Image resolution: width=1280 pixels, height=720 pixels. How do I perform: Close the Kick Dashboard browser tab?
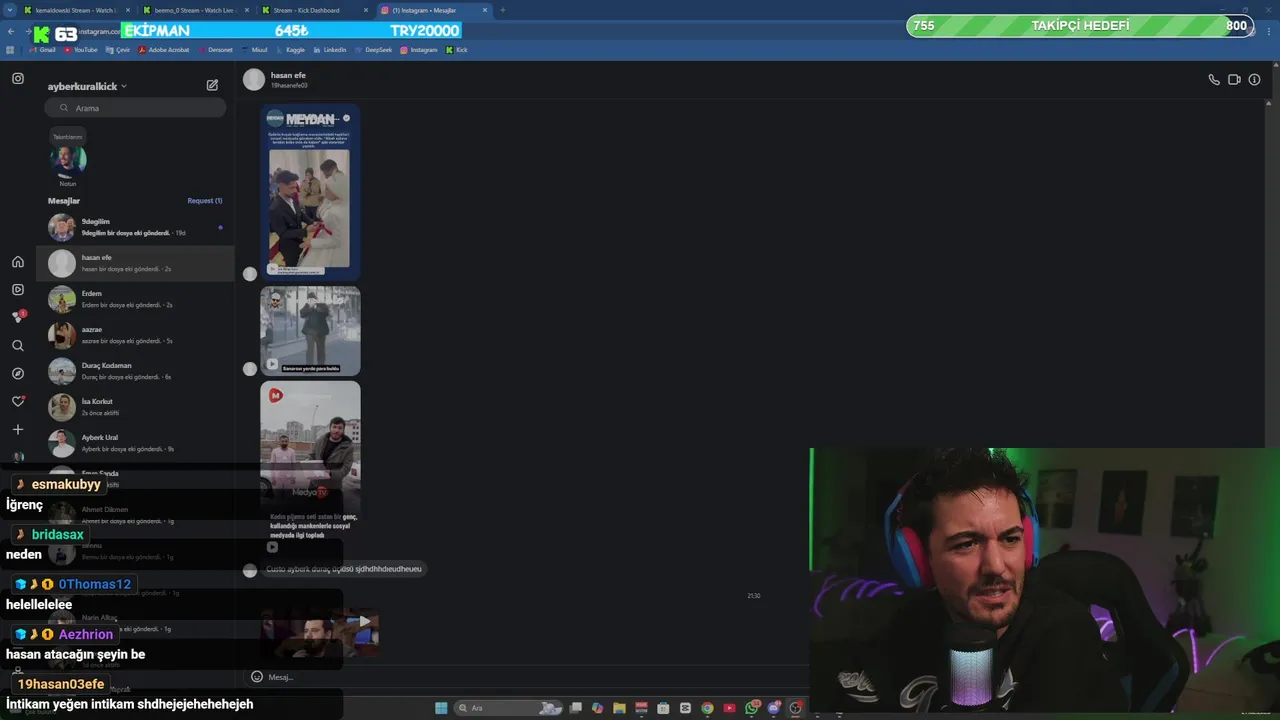(x=364, y=10)
